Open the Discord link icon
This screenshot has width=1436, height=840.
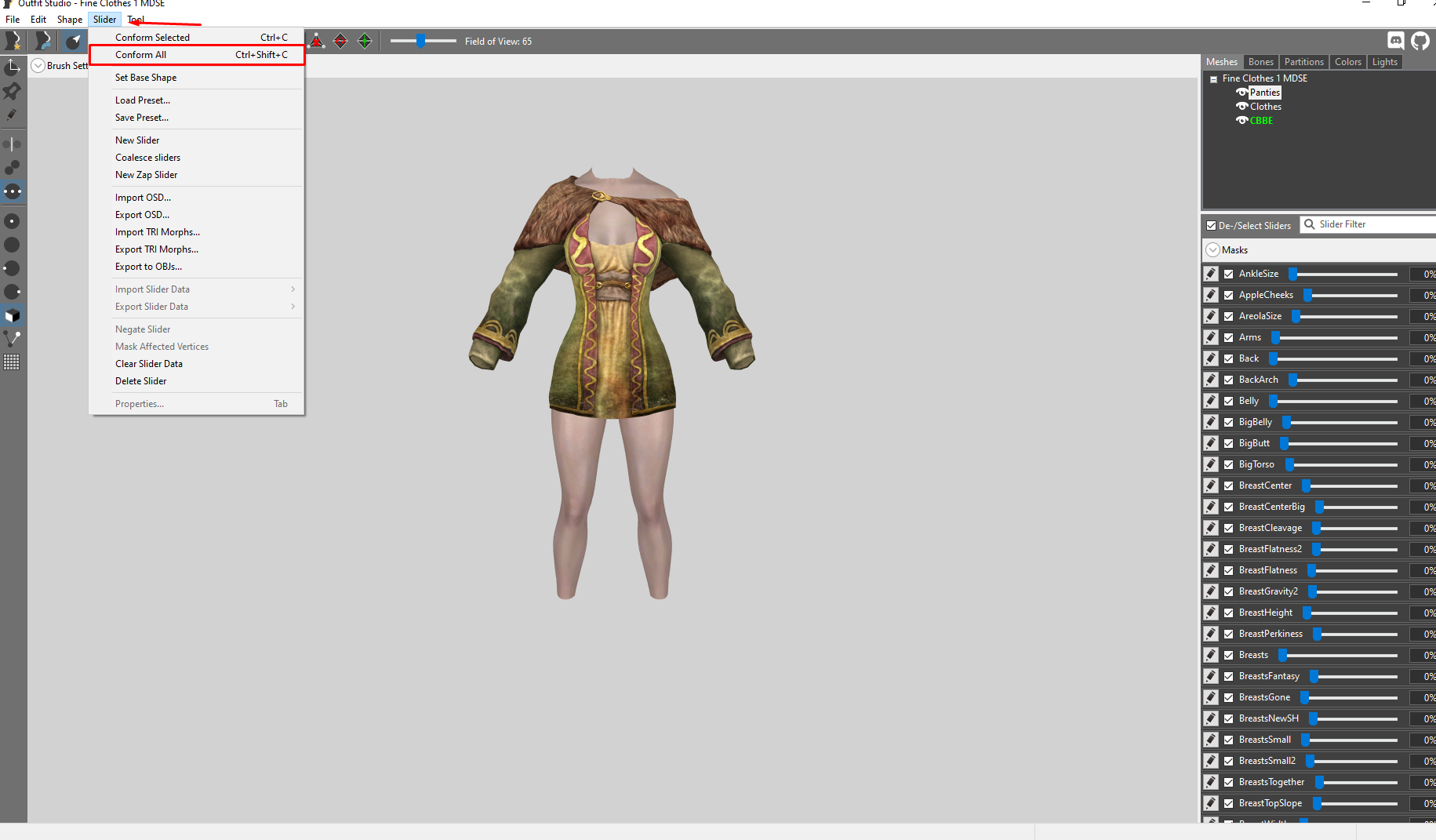pyautogui.click(x=1396, y=41)
